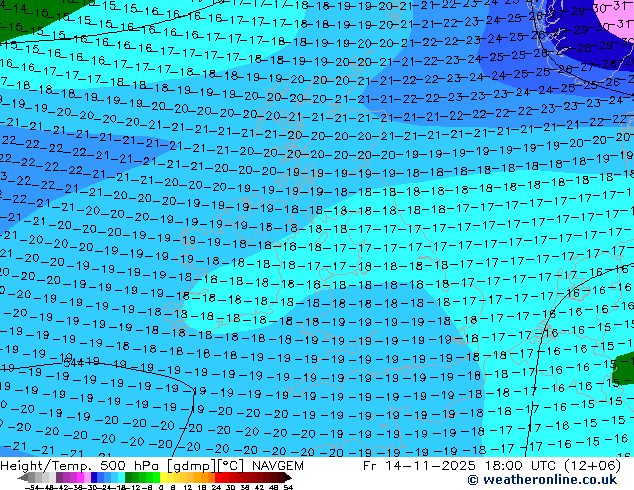This screenshot has height=490, width=634.
Task: Click the 0 value under the color scale
Action: click(x=161, y=488)
